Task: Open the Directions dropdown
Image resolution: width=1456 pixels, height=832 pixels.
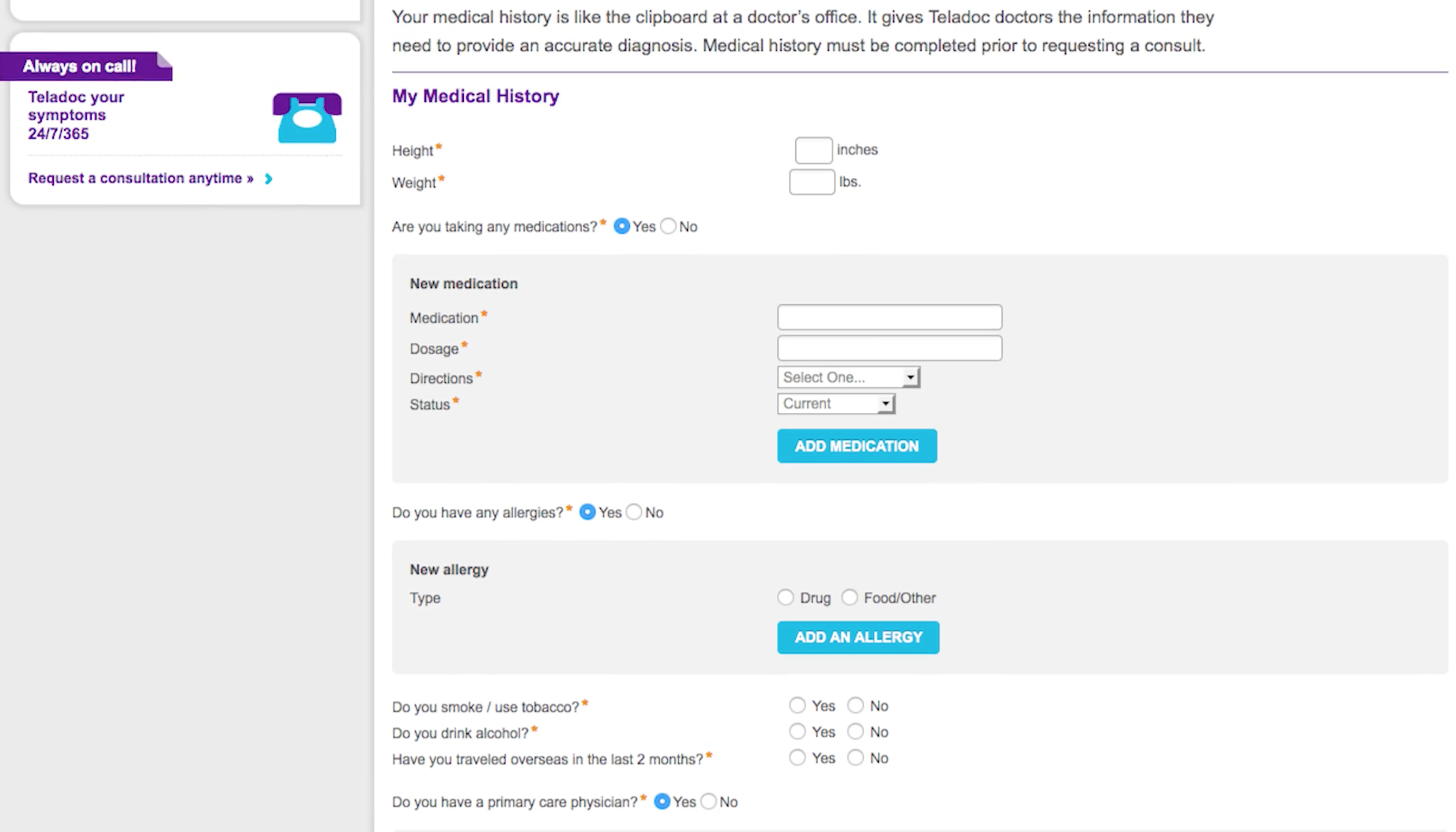Action: coord(848,377)
